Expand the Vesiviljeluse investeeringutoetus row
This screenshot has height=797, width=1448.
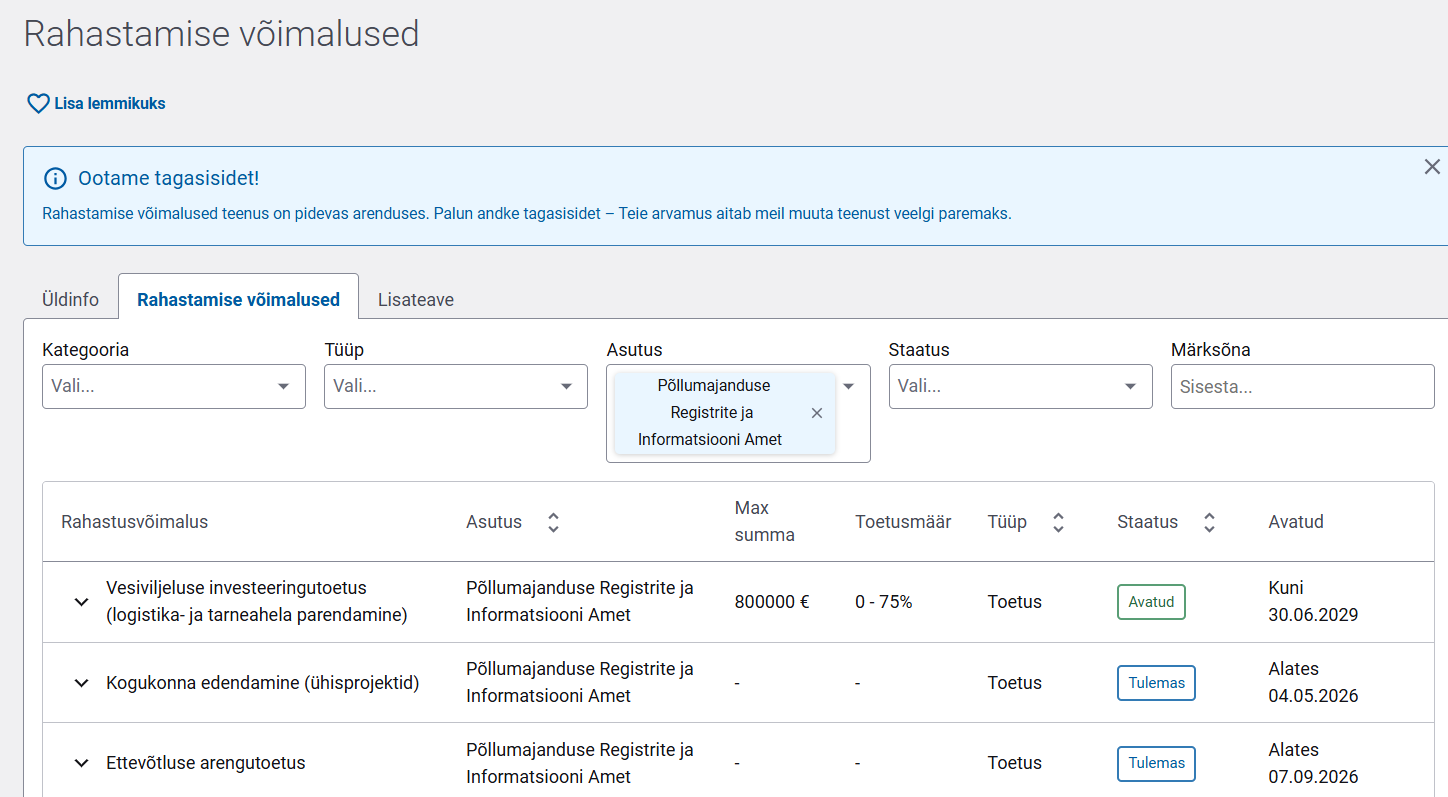[x=82, y=602]
